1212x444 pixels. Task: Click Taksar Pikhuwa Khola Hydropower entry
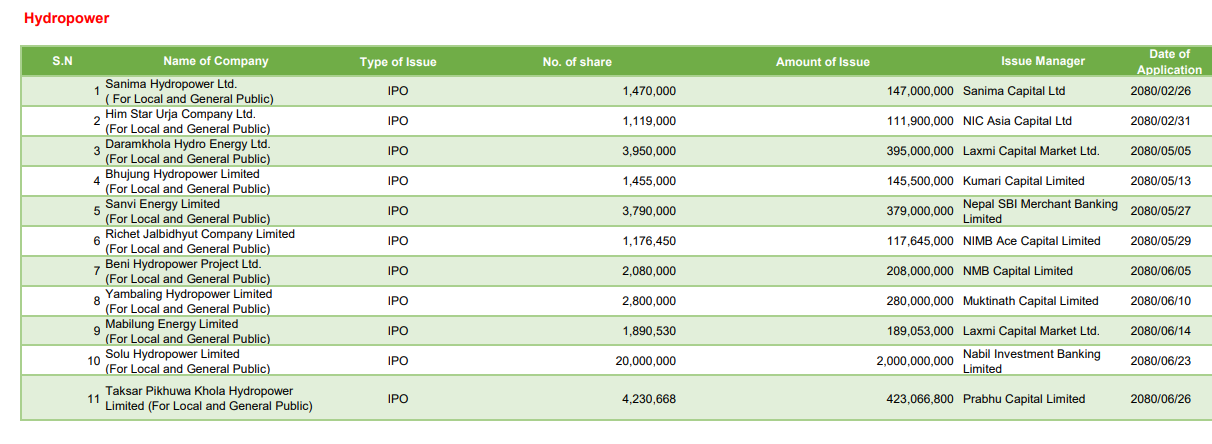(199, 391)
